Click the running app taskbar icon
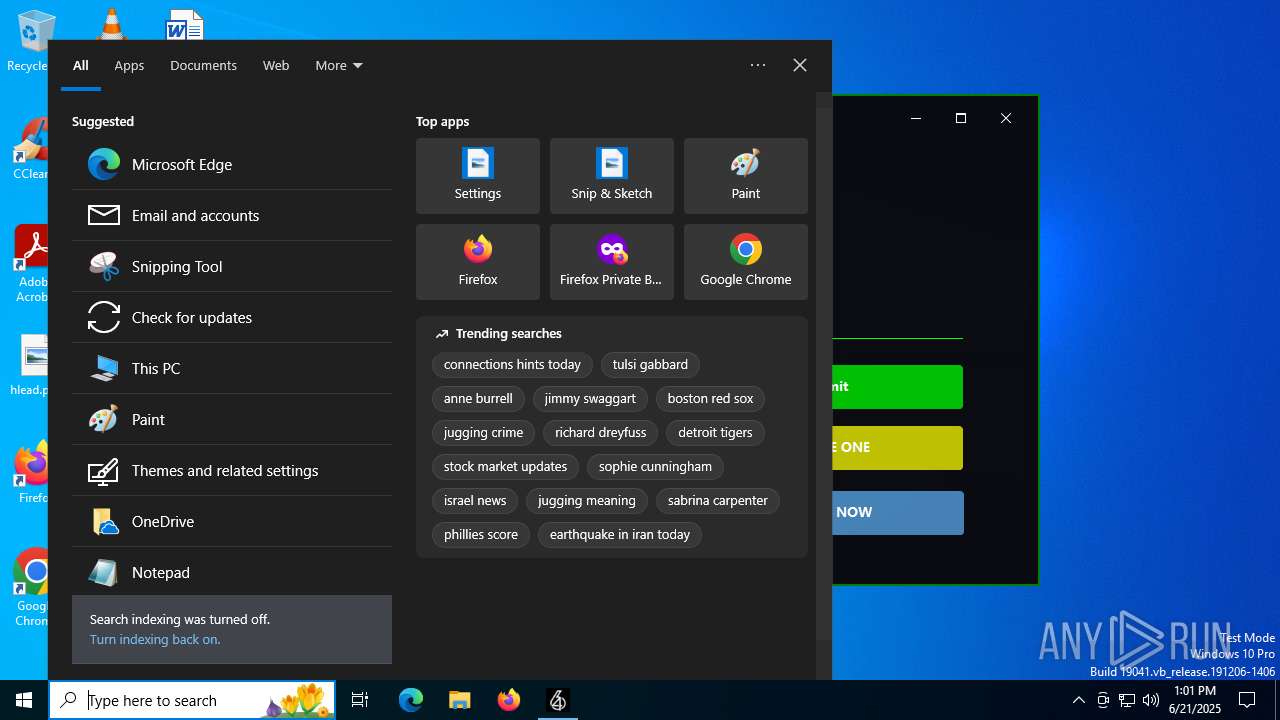The height and width of the screenshot is (720, 1280). 558,700
